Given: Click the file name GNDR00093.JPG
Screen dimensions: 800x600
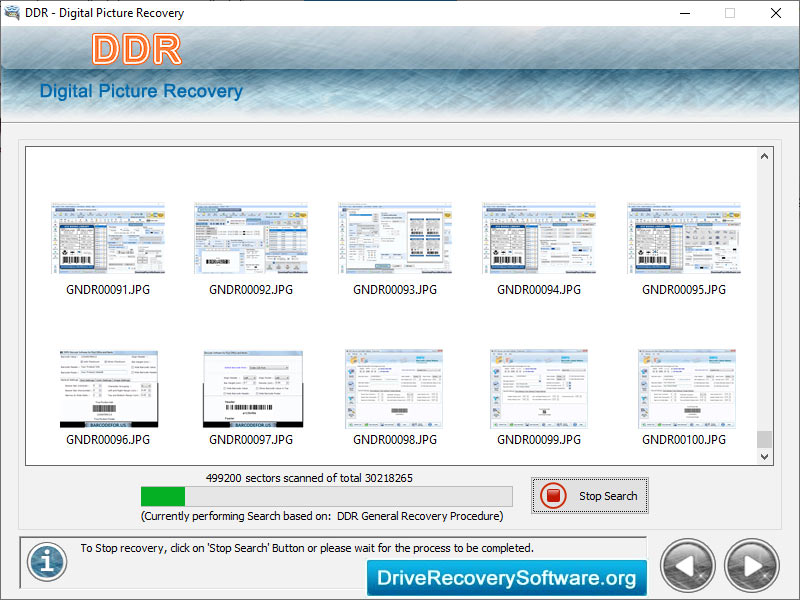Looking at the screenshot, I should pyautogui.click(x=395, y=290).
